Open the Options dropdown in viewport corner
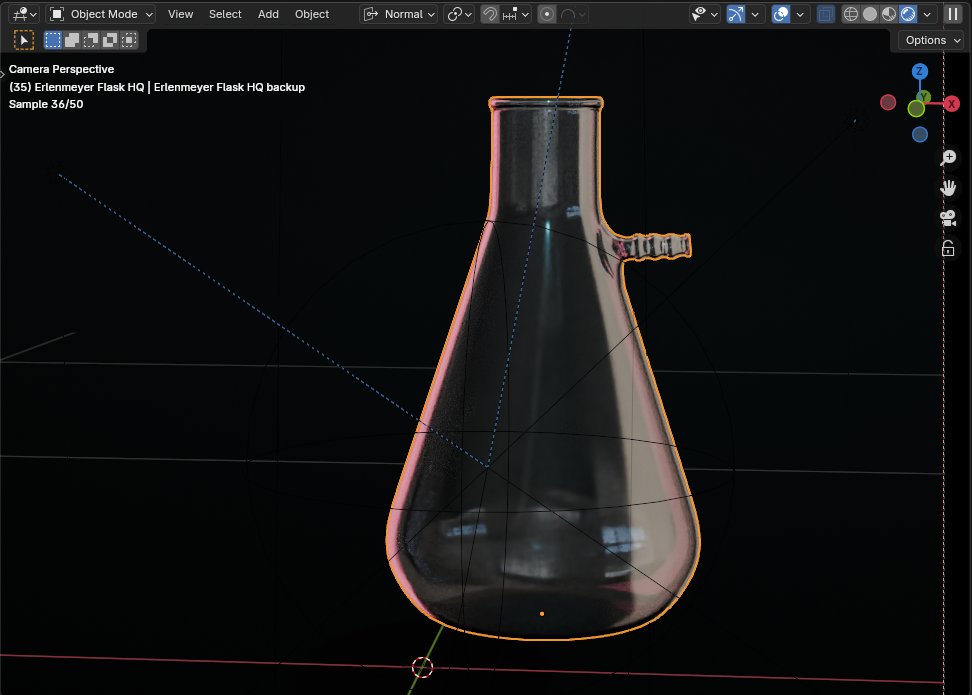Screen dimensions: 972x695 coord(929,40)
